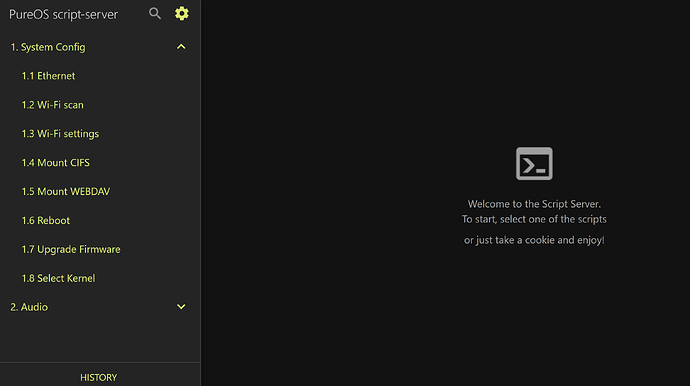
Task: Expand the Audio group chevron
Action: click(x=181, y=307)
